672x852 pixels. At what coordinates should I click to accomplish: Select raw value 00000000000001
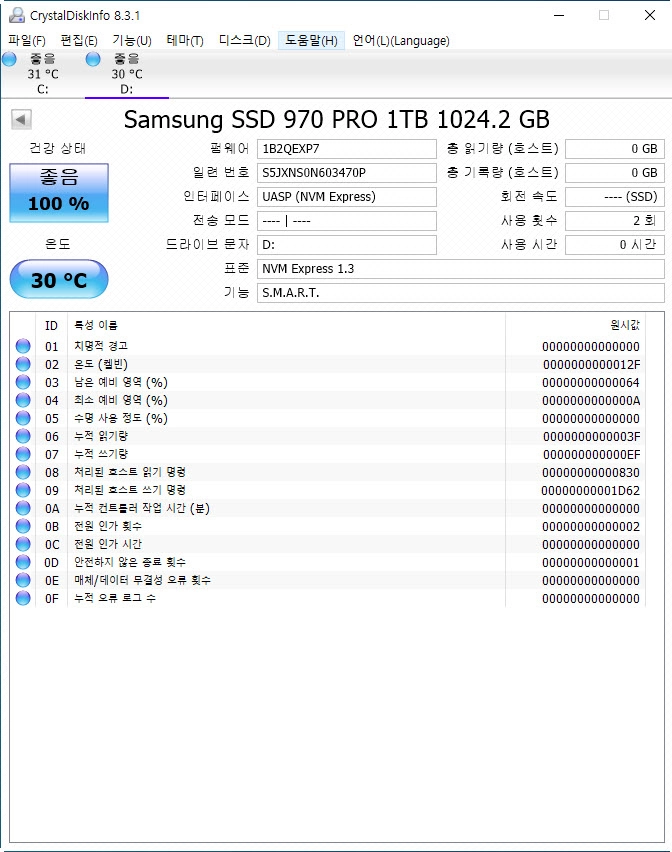point(591,562)
